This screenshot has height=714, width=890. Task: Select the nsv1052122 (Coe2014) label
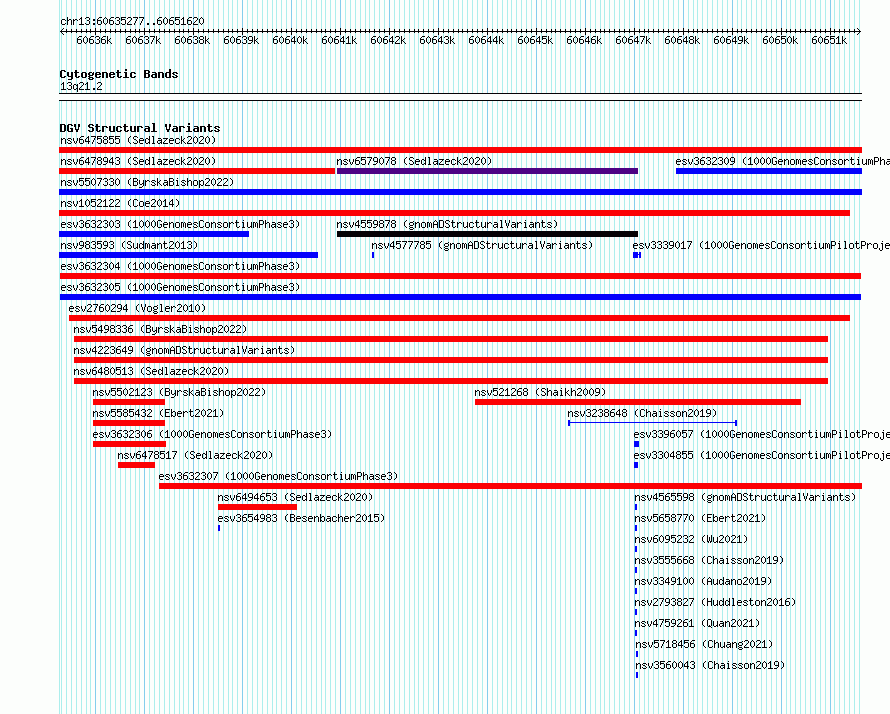tap(120, 203)
